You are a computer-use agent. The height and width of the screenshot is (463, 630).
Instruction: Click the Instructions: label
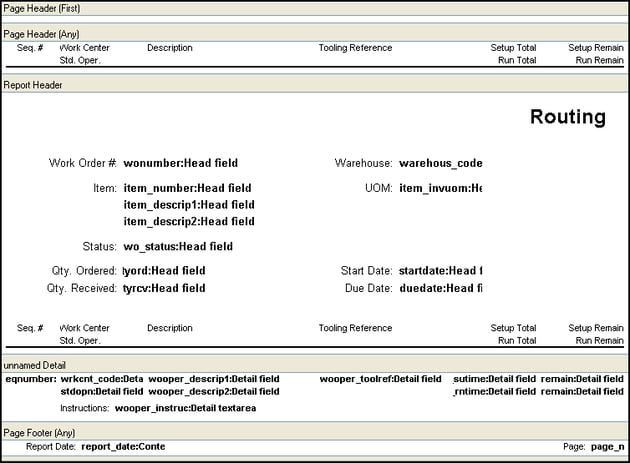point(84,408)
